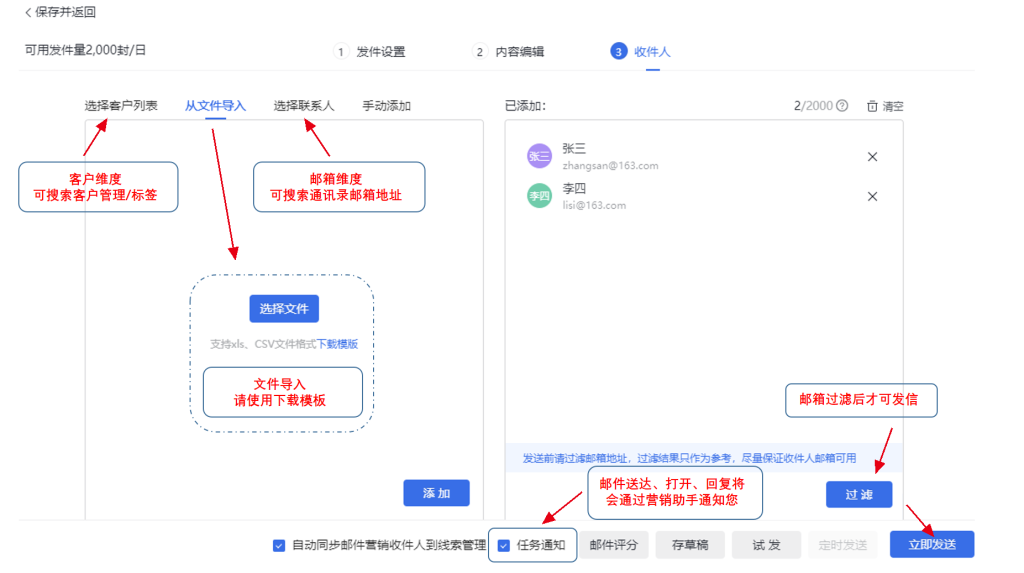Click 李四's green avatar icon
The image size is (1024, 573).
coord(539,196)
